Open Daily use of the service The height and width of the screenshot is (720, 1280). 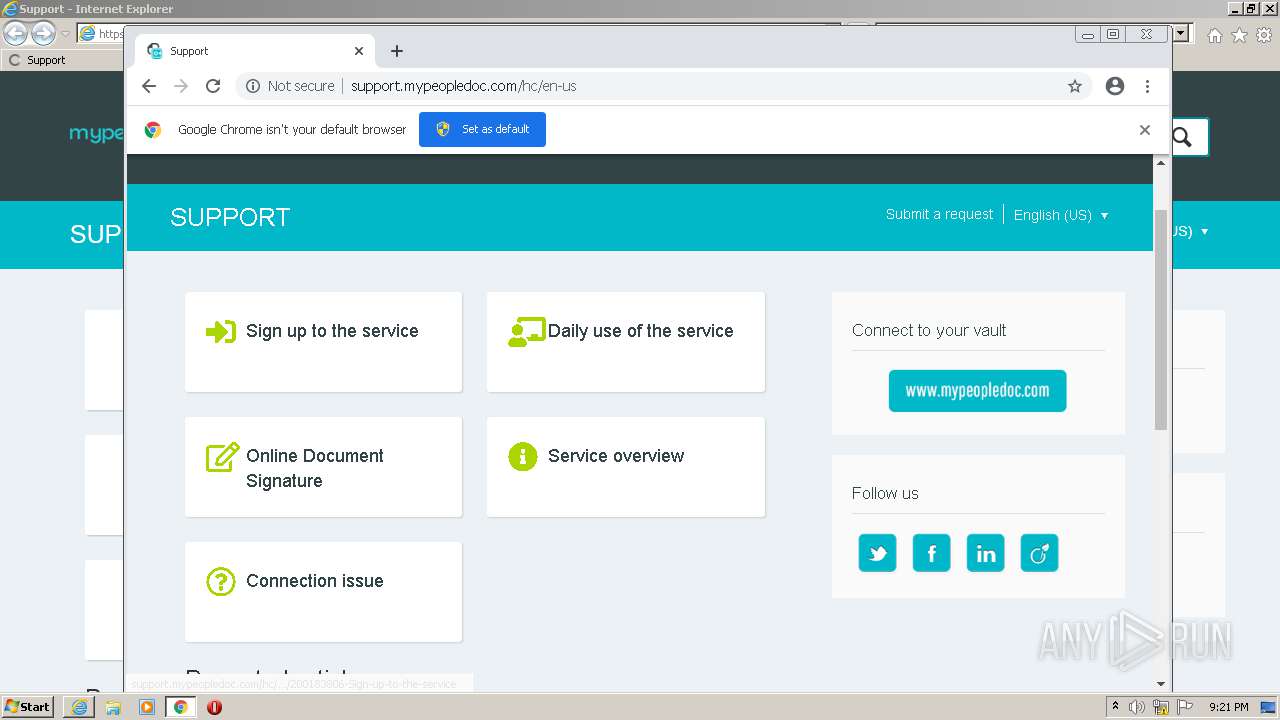(626, 342)
